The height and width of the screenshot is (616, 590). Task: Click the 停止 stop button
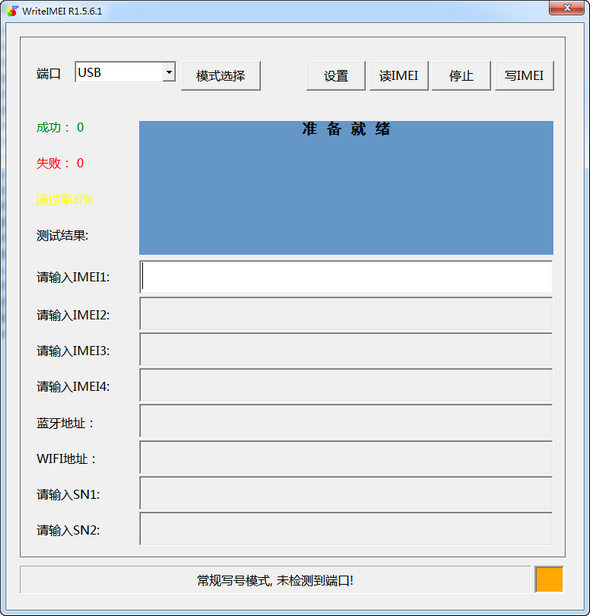461,76
